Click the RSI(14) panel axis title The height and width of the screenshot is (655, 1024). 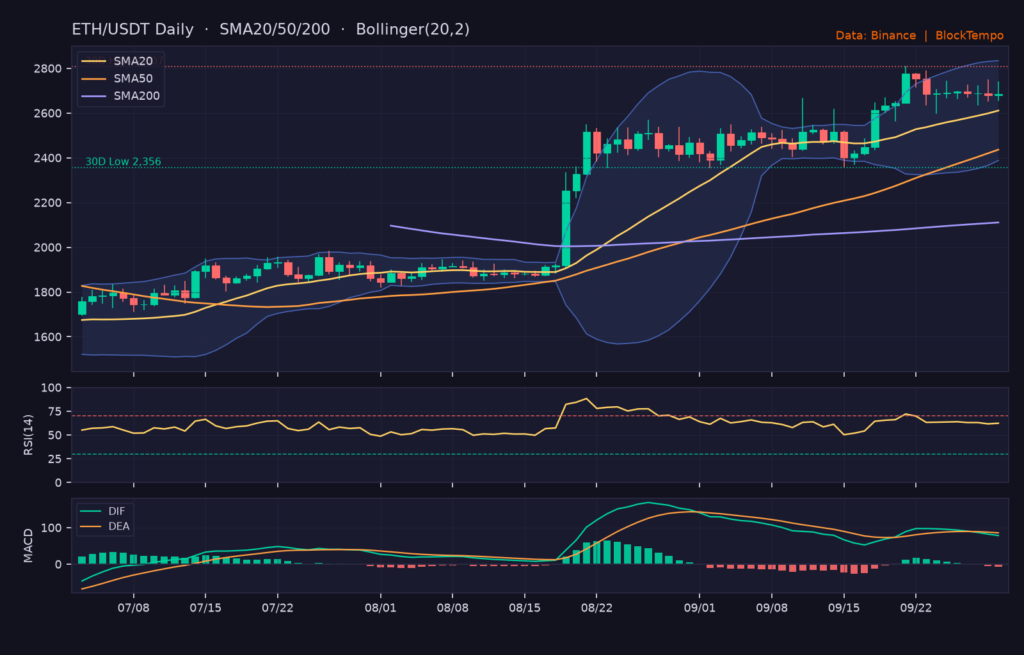coord(28,435)
